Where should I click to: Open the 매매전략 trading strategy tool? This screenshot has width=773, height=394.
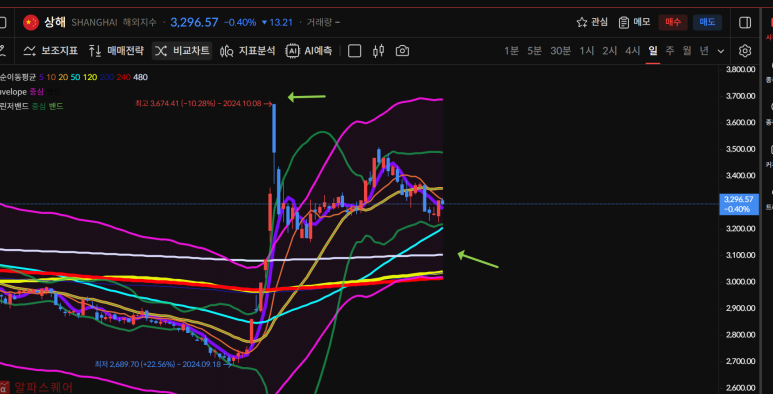pyautogui.click(x=116, y=51)
